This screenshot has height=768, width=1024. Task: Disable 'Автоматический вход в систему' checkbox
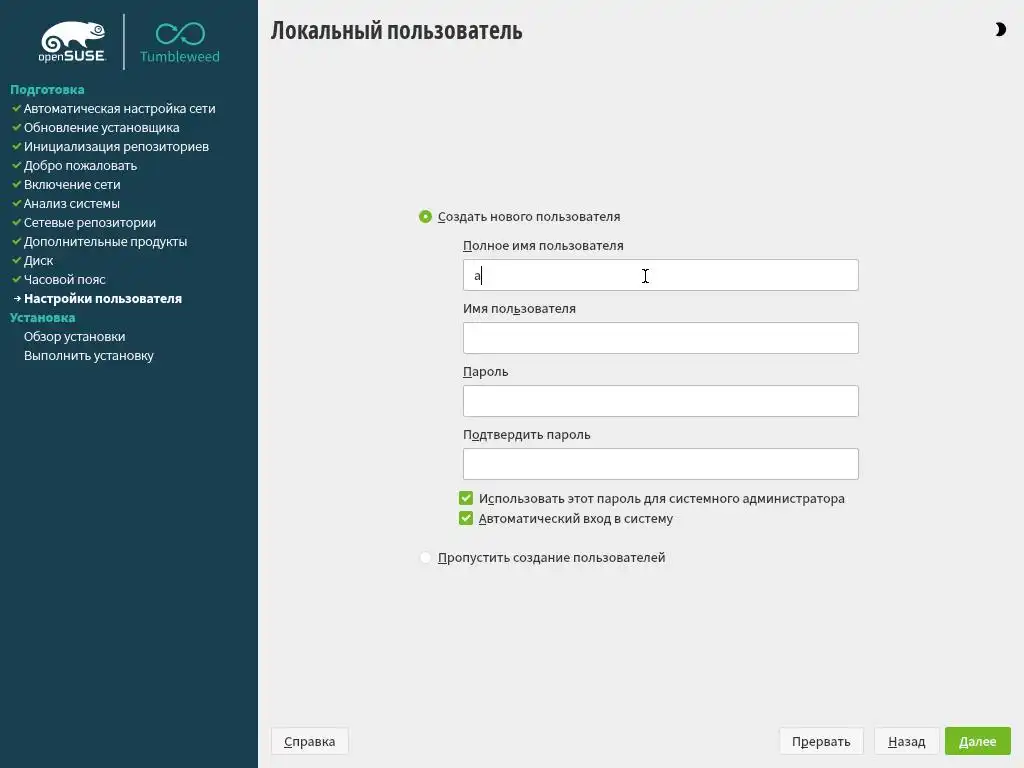pyautogui.click(x=466, y=519)
